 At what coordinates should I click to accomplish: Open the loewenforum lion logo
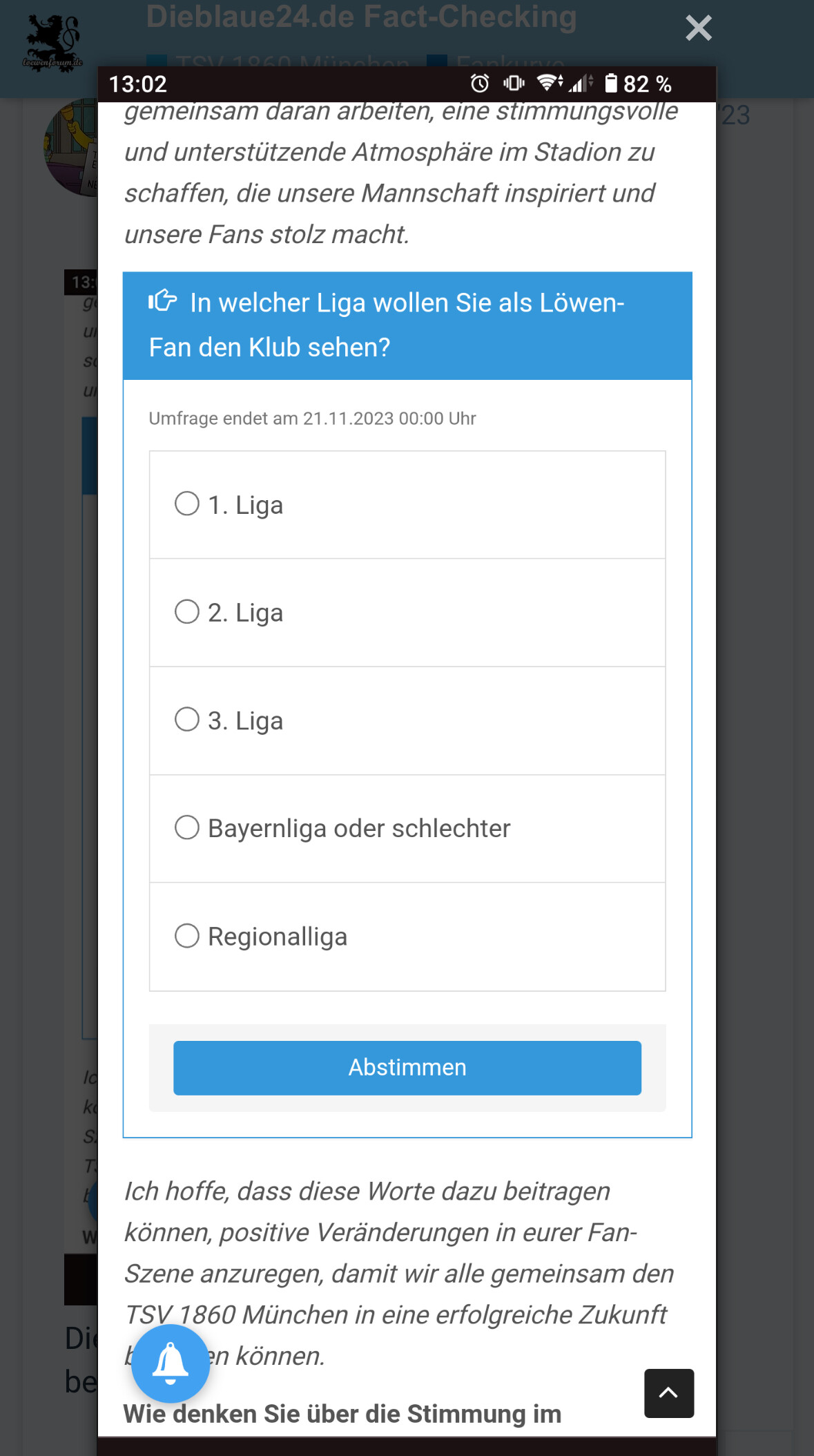(x=52, y=43)
